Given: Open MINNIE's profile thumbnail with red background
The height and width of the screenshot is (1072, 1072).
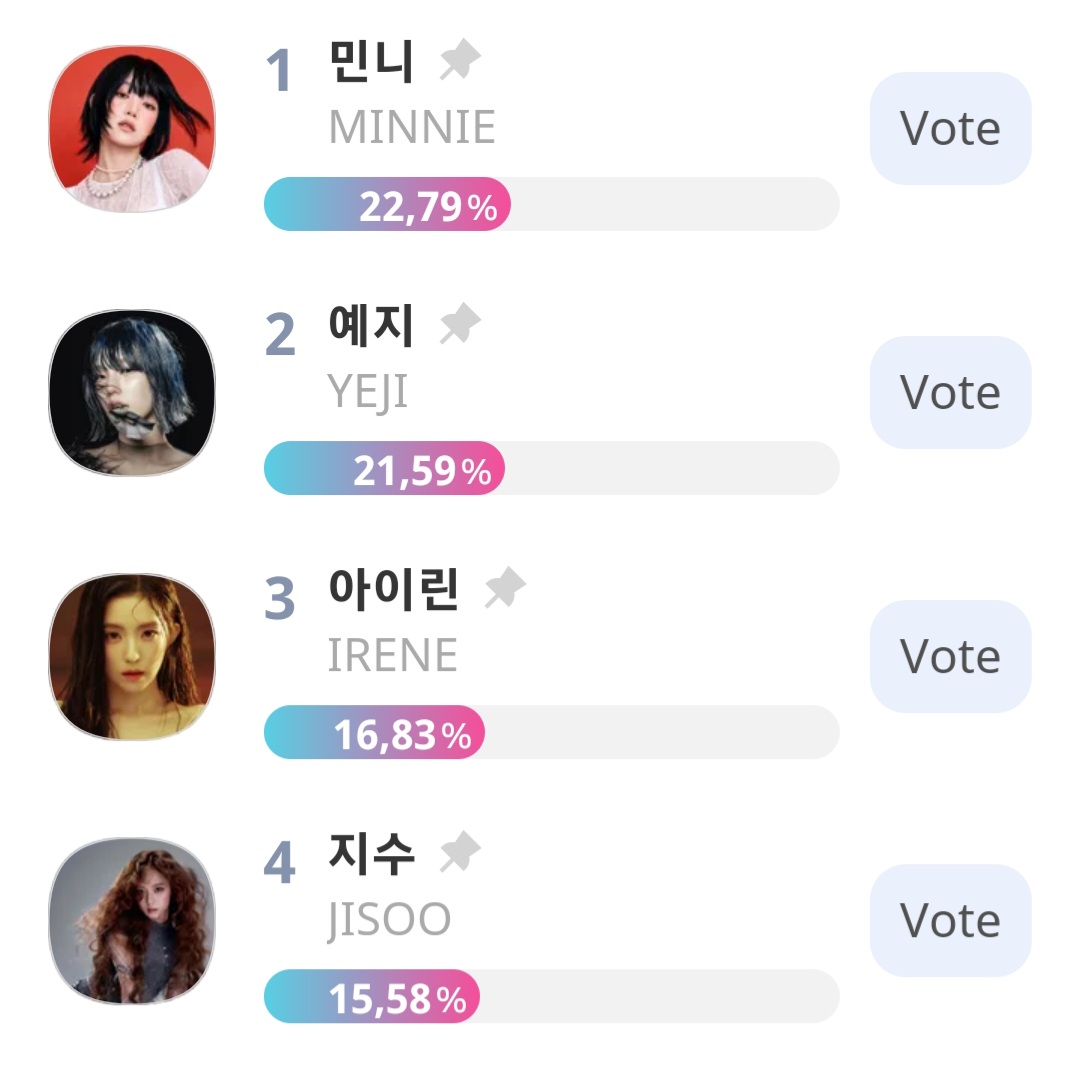Looking at the screenshot, I should pos(132,129).
